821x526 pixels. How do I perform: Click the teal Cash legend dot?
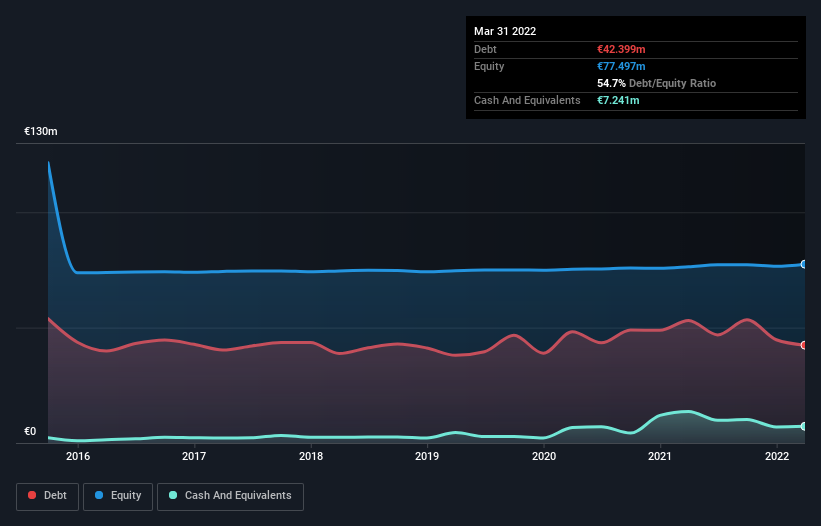pos(173,495)
